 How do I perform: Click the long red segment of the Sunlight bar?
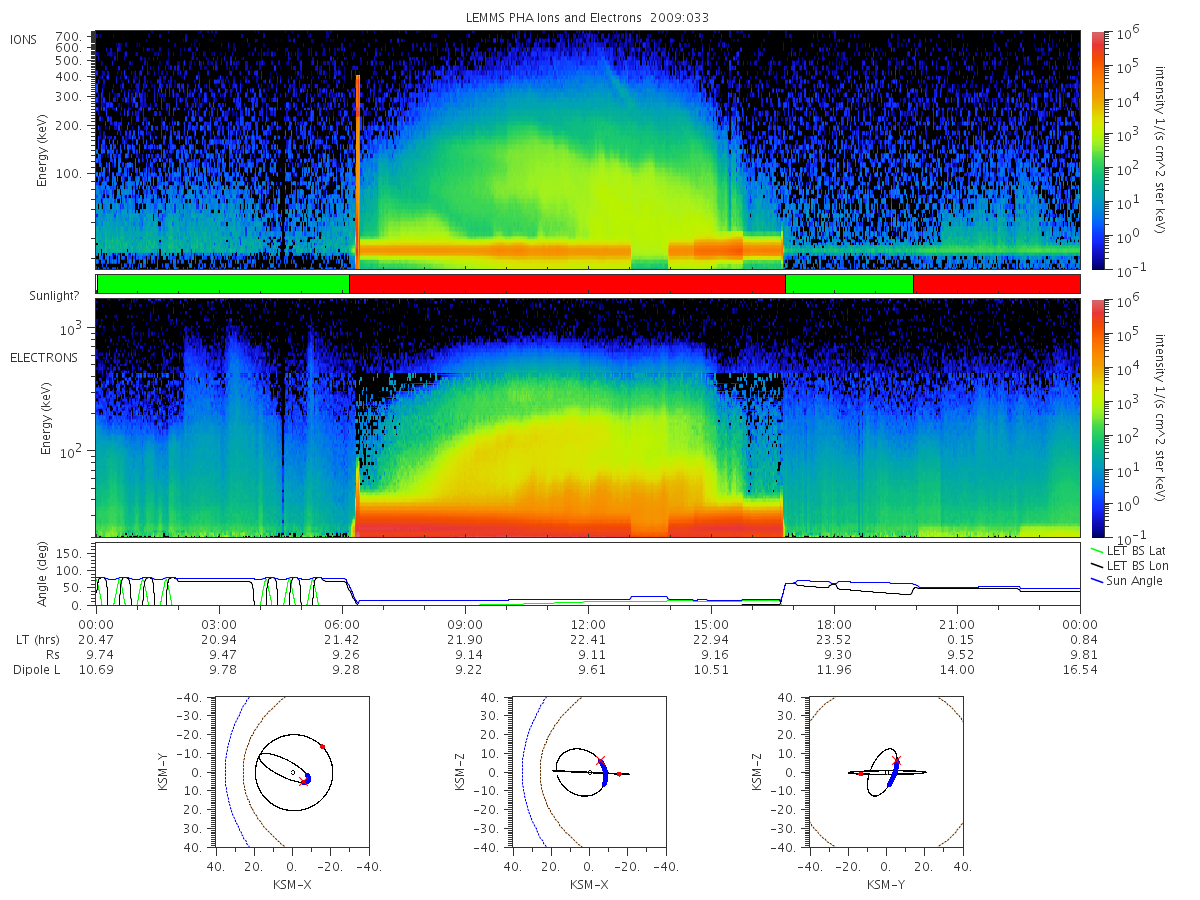(x=567, y=284)
